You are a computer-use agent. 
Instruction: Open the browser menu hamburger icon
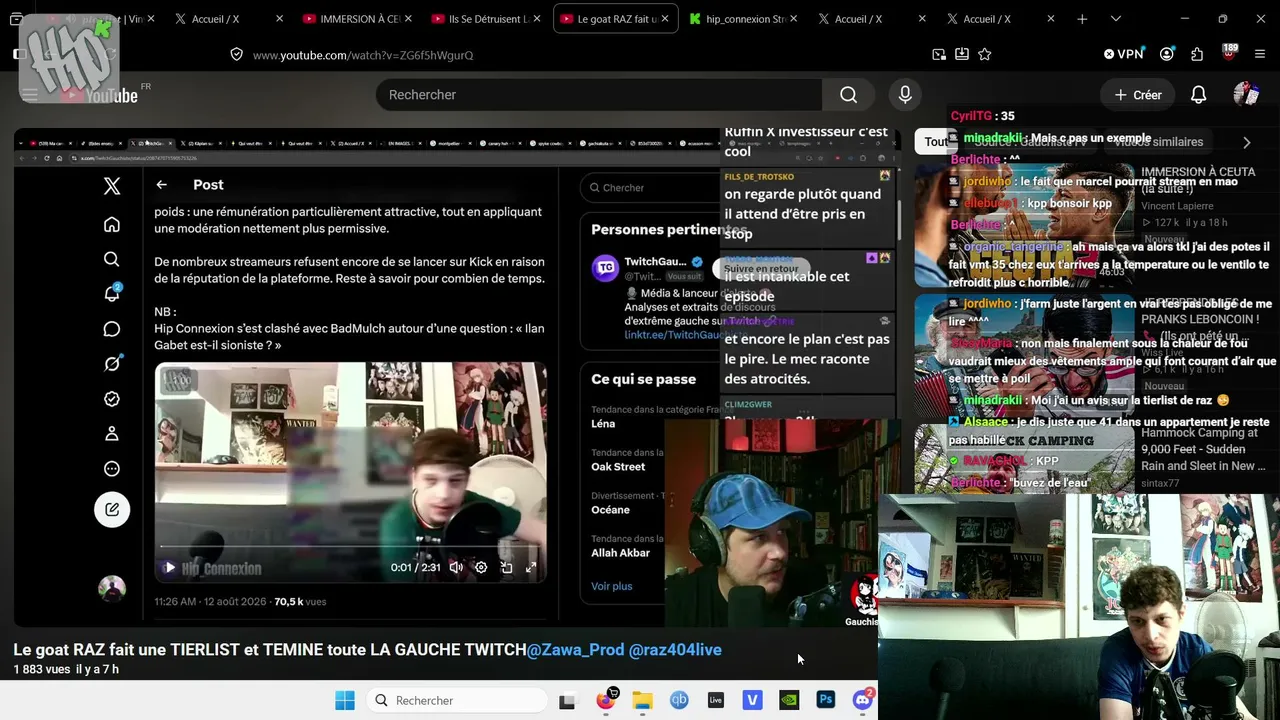1260,55
